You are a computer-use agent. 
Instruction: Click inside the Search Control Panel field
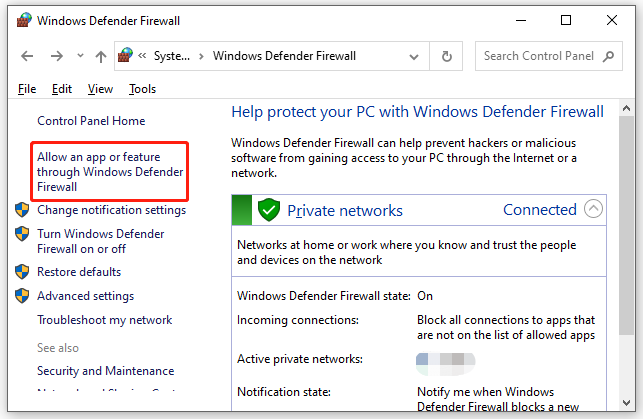click(x=540, y=56)
